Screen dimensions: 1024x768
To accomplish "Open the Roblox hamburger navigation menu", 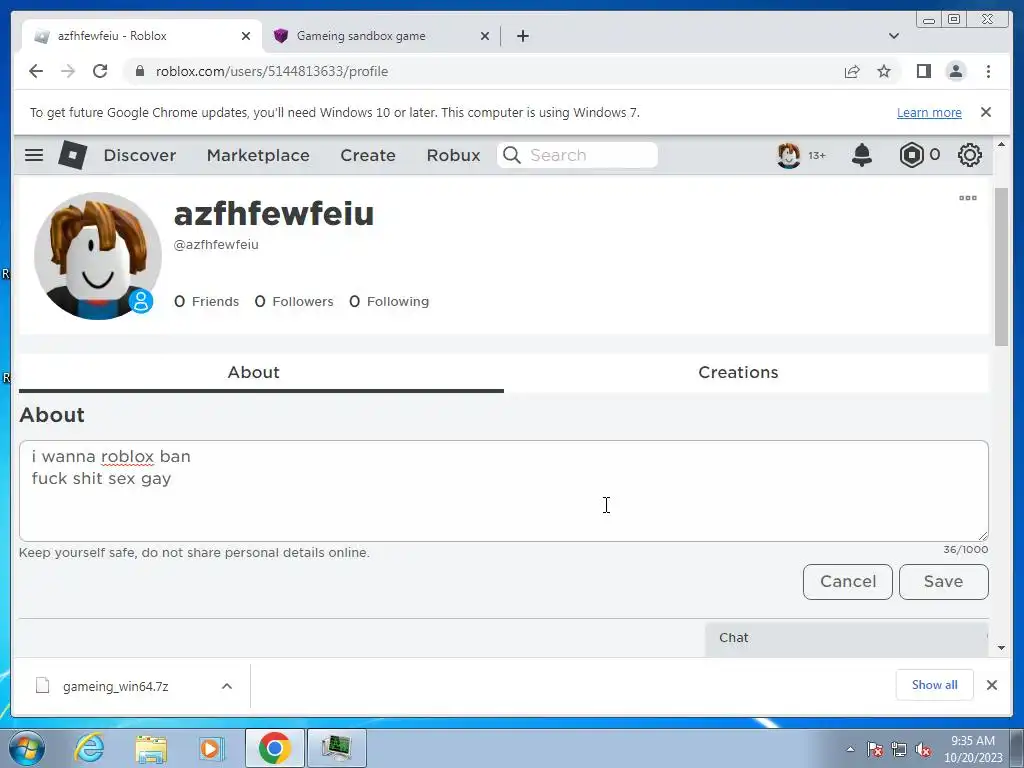I will pos(34,155).
